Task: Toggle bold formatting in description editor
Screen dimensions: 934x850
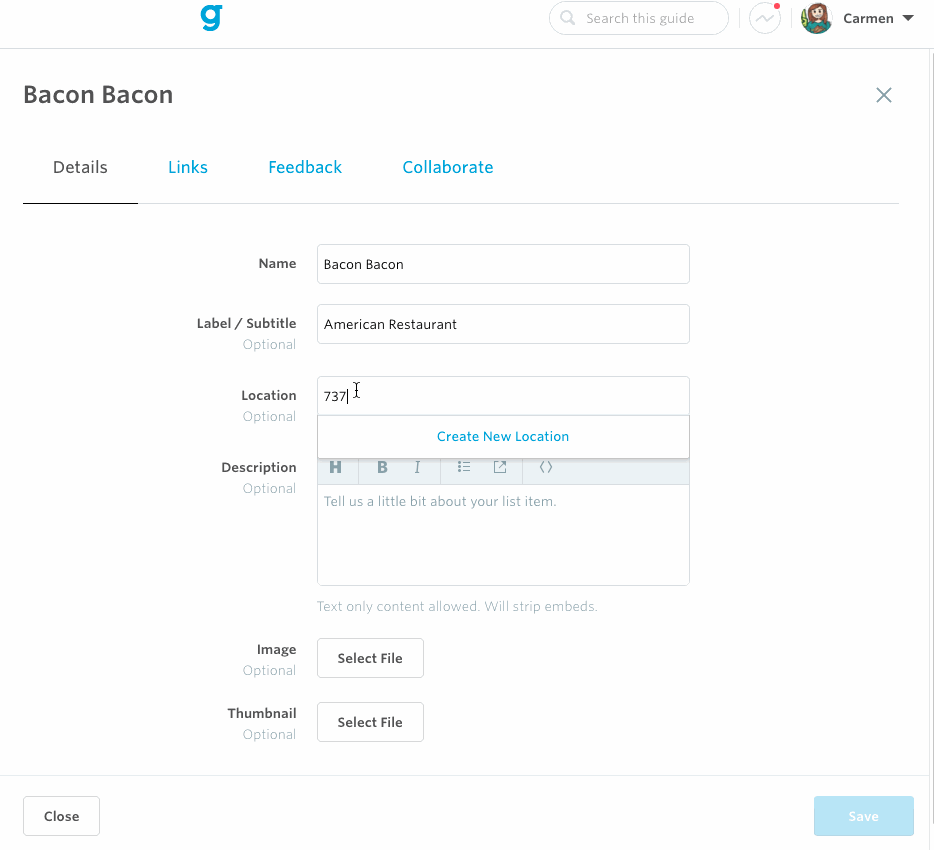Action: click(382, 467)
